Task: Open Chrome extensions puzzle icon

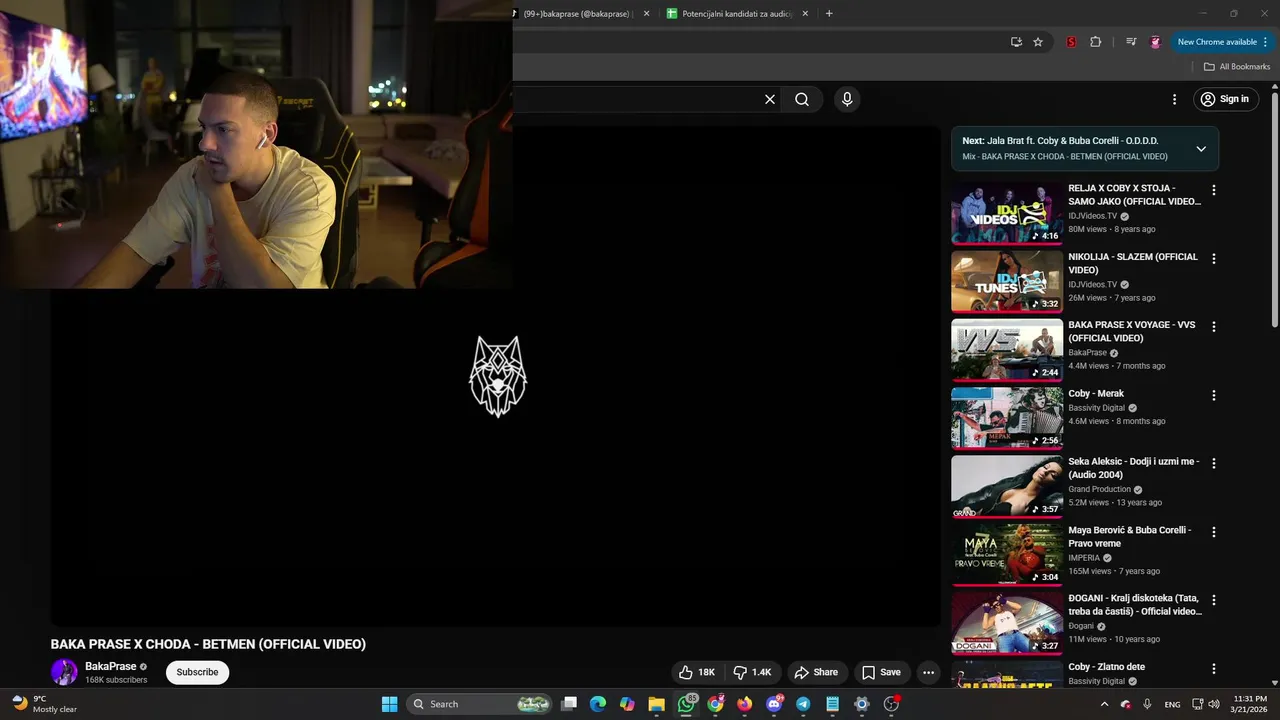Action: pos(1096,42)
